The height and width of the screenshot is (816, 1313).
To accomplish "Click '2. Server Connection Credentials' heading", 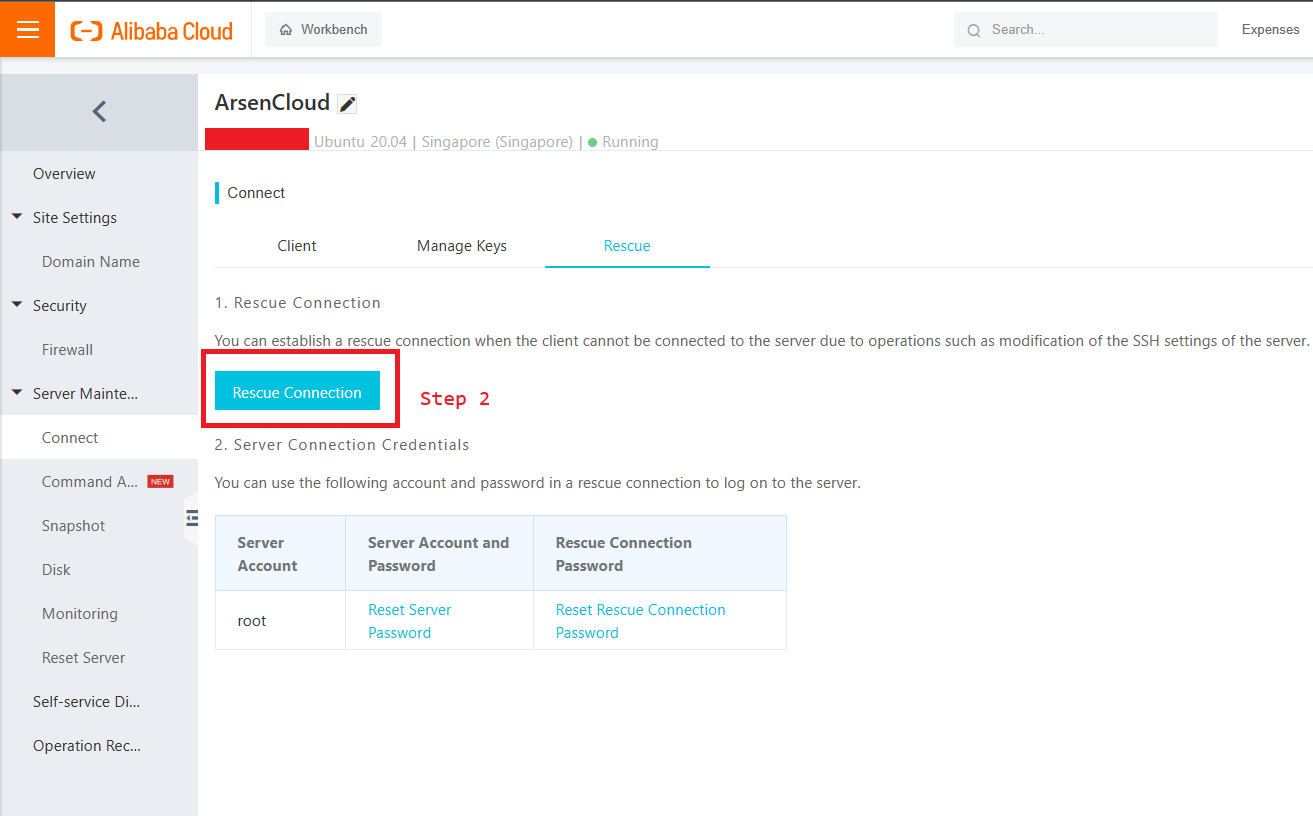I will (342, 444).
